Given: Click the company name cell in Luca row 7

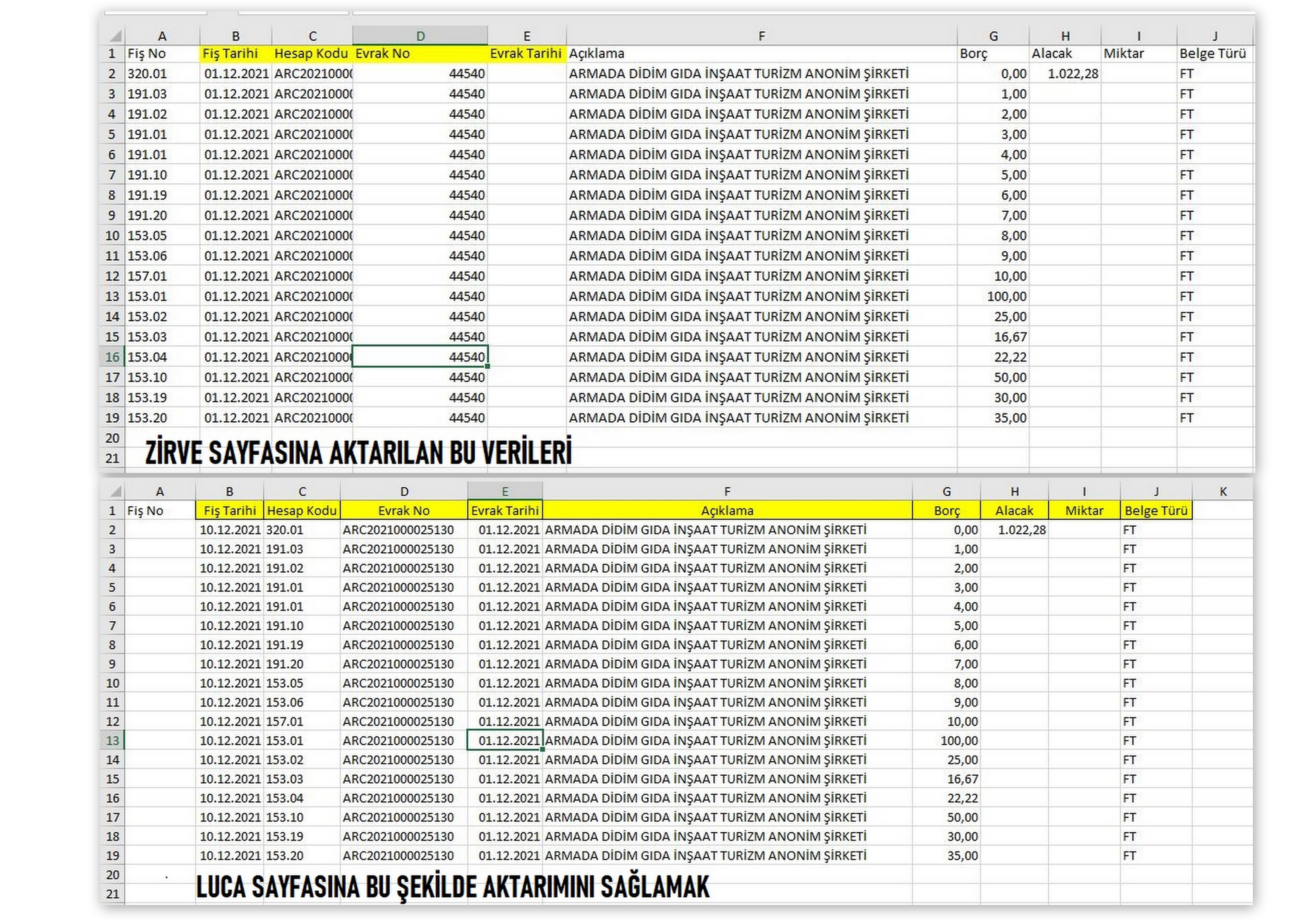Looking at the screenshot, I should (x=727, y=626).
